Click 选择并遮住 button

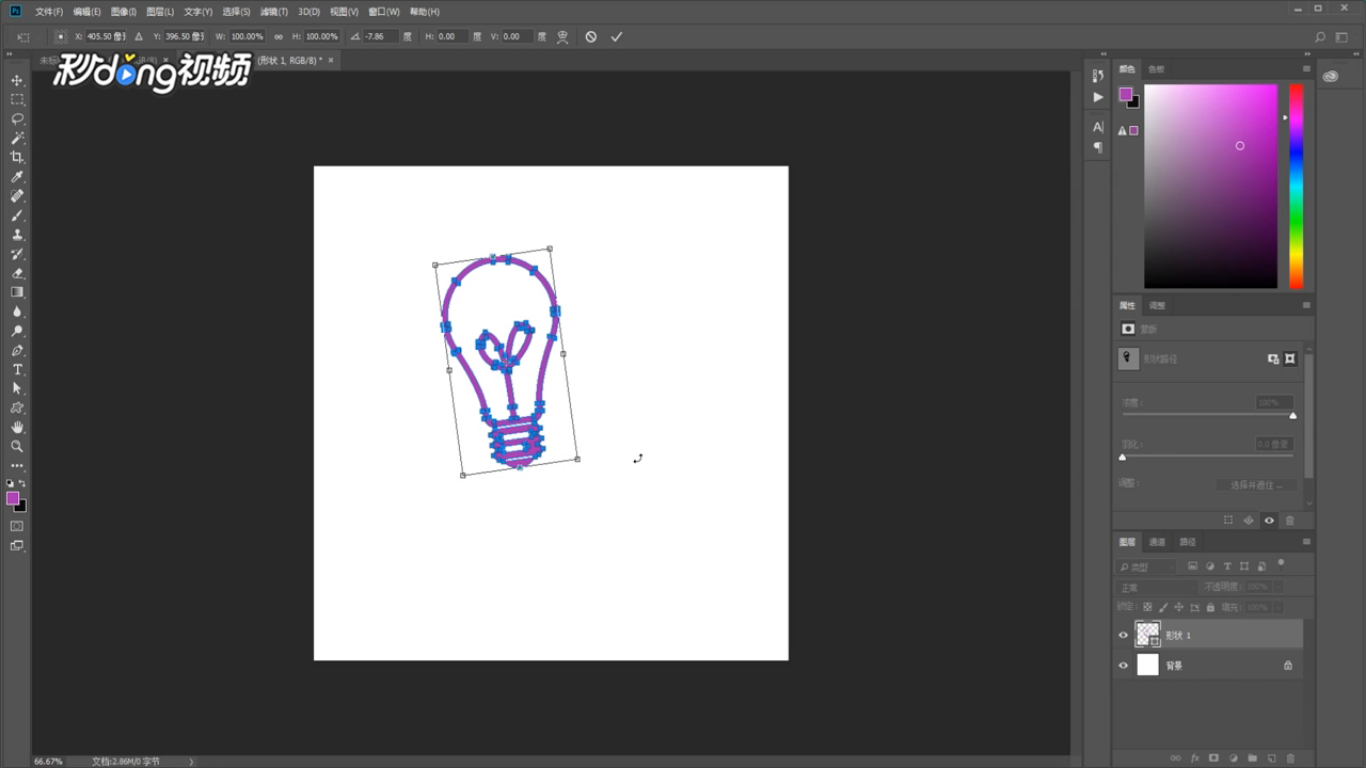[x=1257, y=485]
